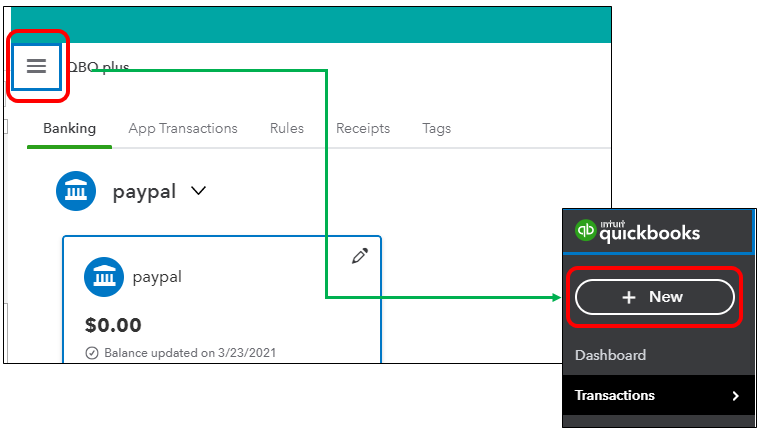The width and height of the screenshot is (766, 438).
Task: Open the hamburger navigation menu
Action: point(36,66)
